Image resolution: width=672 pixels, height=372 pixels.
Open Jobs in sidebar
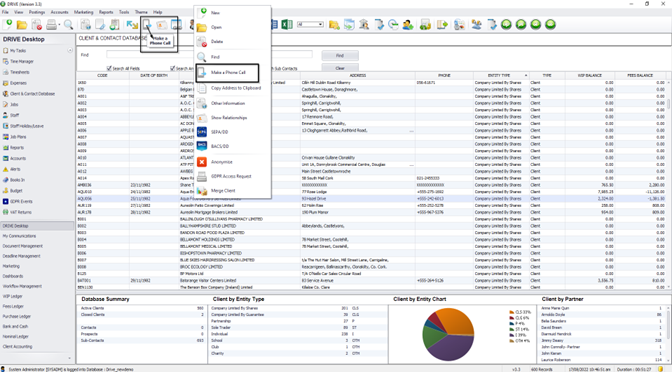14,104
